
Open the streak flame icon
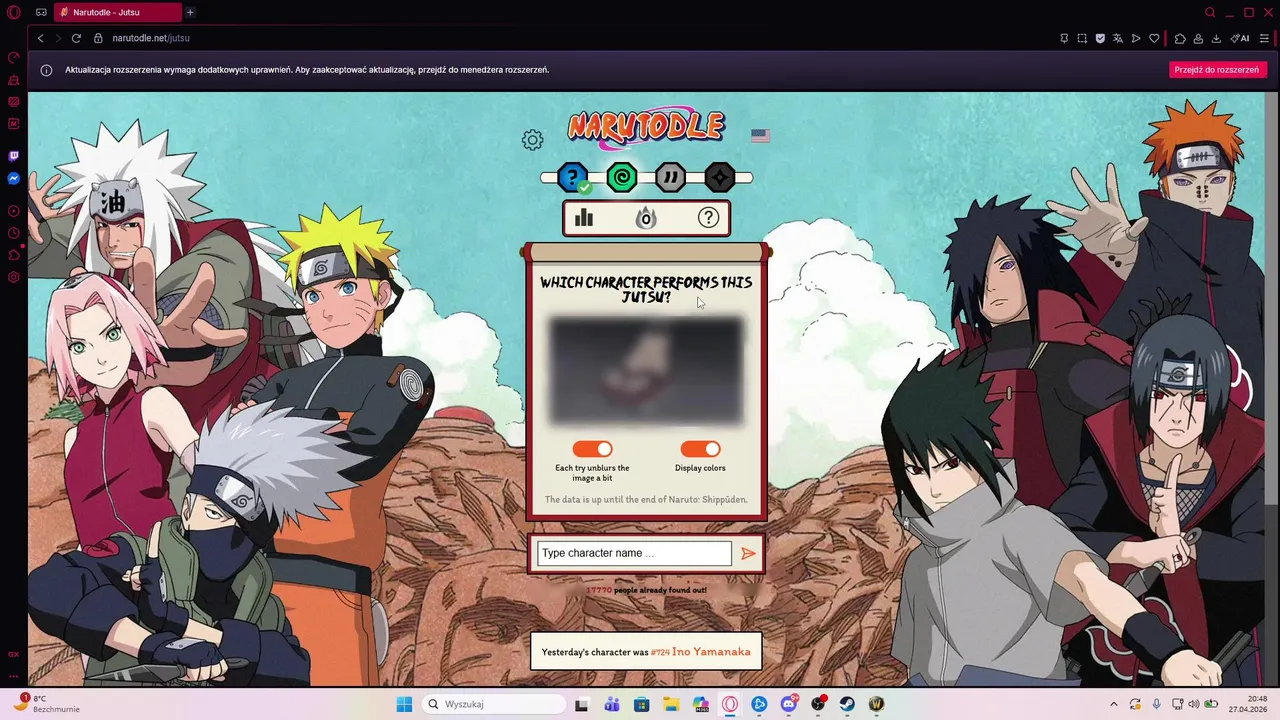pos(646,217)
